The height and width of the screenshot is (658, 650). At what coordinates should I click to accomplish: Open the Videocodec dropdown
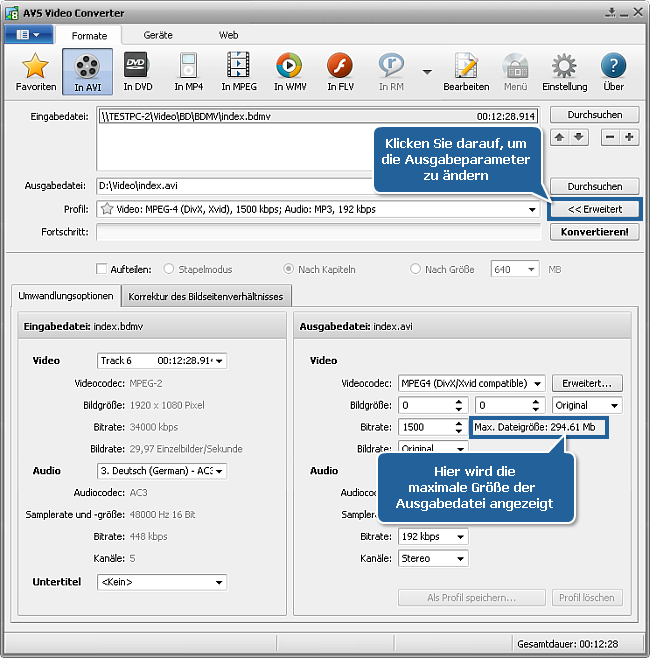tap(537, 383)
